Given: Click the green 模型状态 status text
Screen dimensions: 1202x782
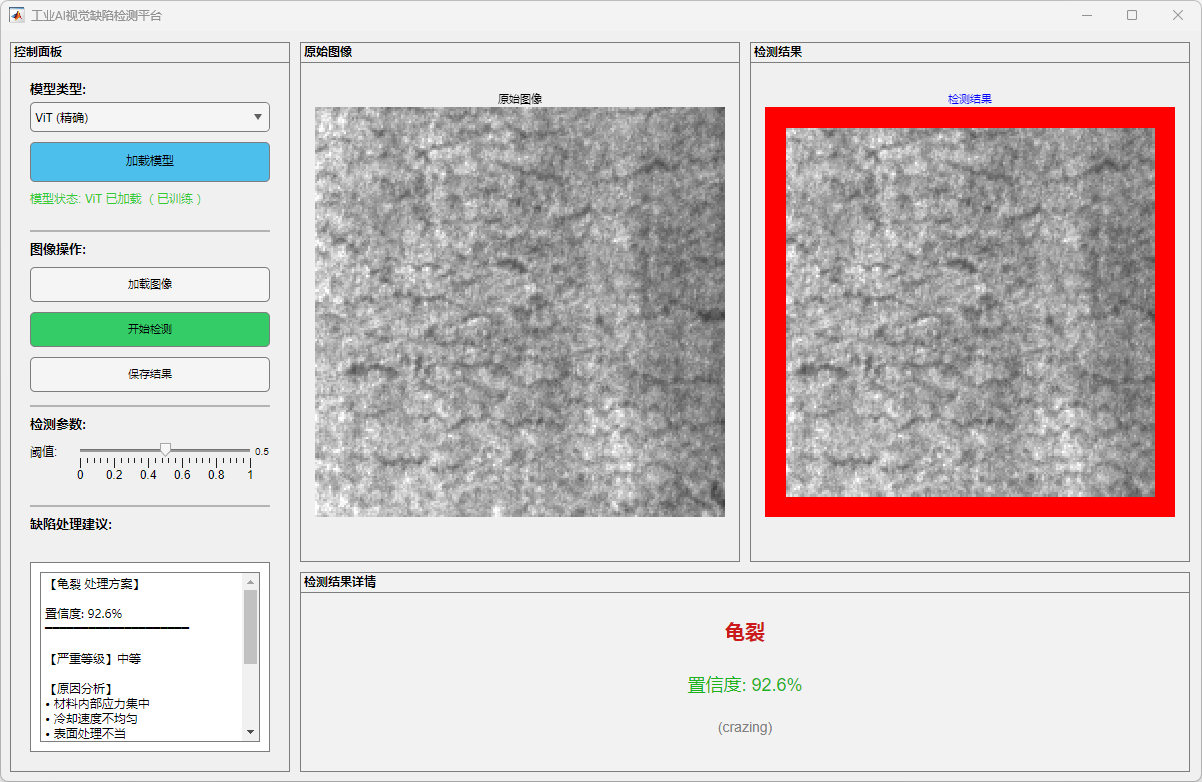Looking at the screenshot, I should (116, 199).
